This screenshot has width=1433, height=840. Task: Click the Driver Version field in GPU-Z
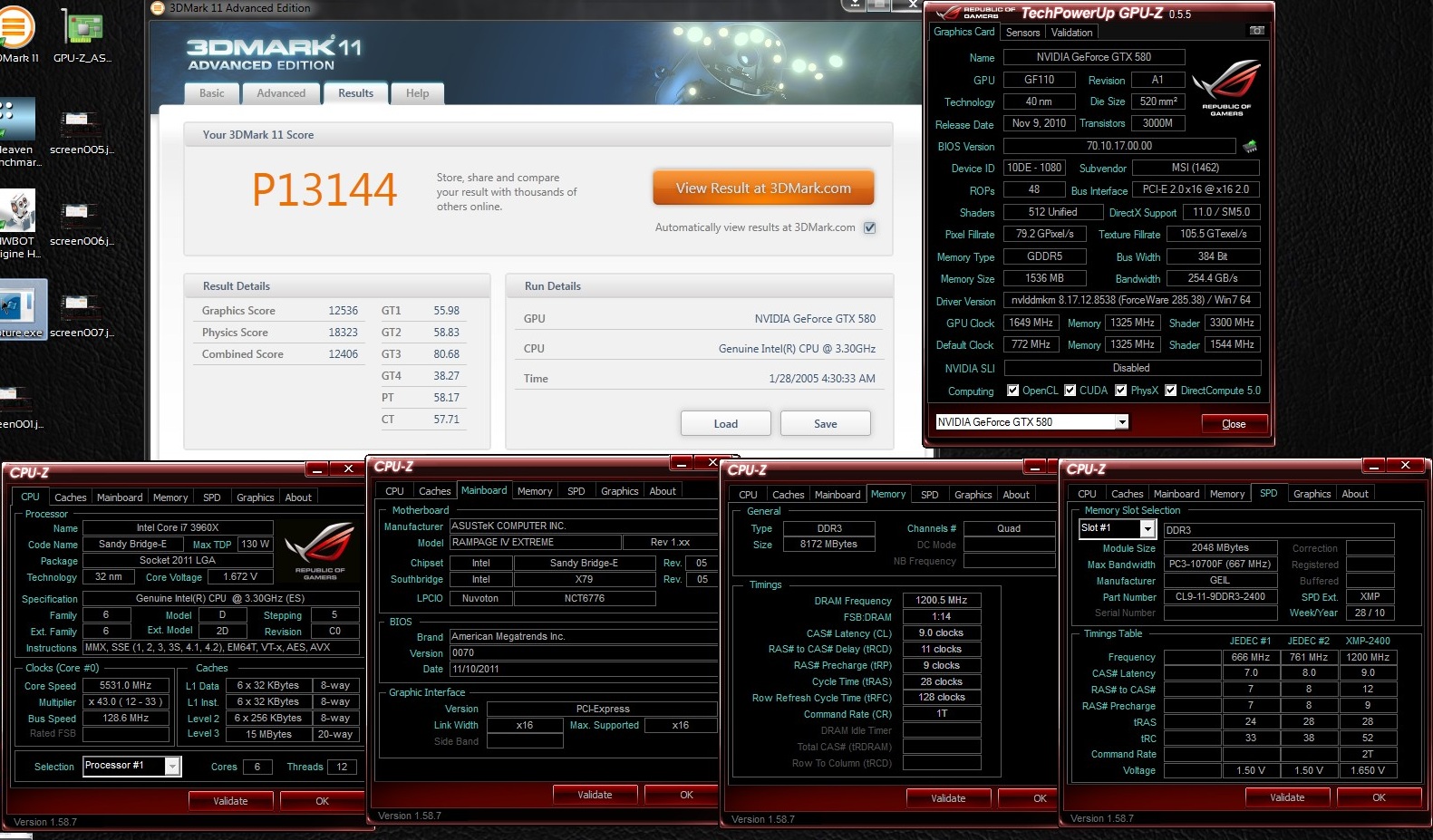pyautogui.click(x=1131, y=300)
